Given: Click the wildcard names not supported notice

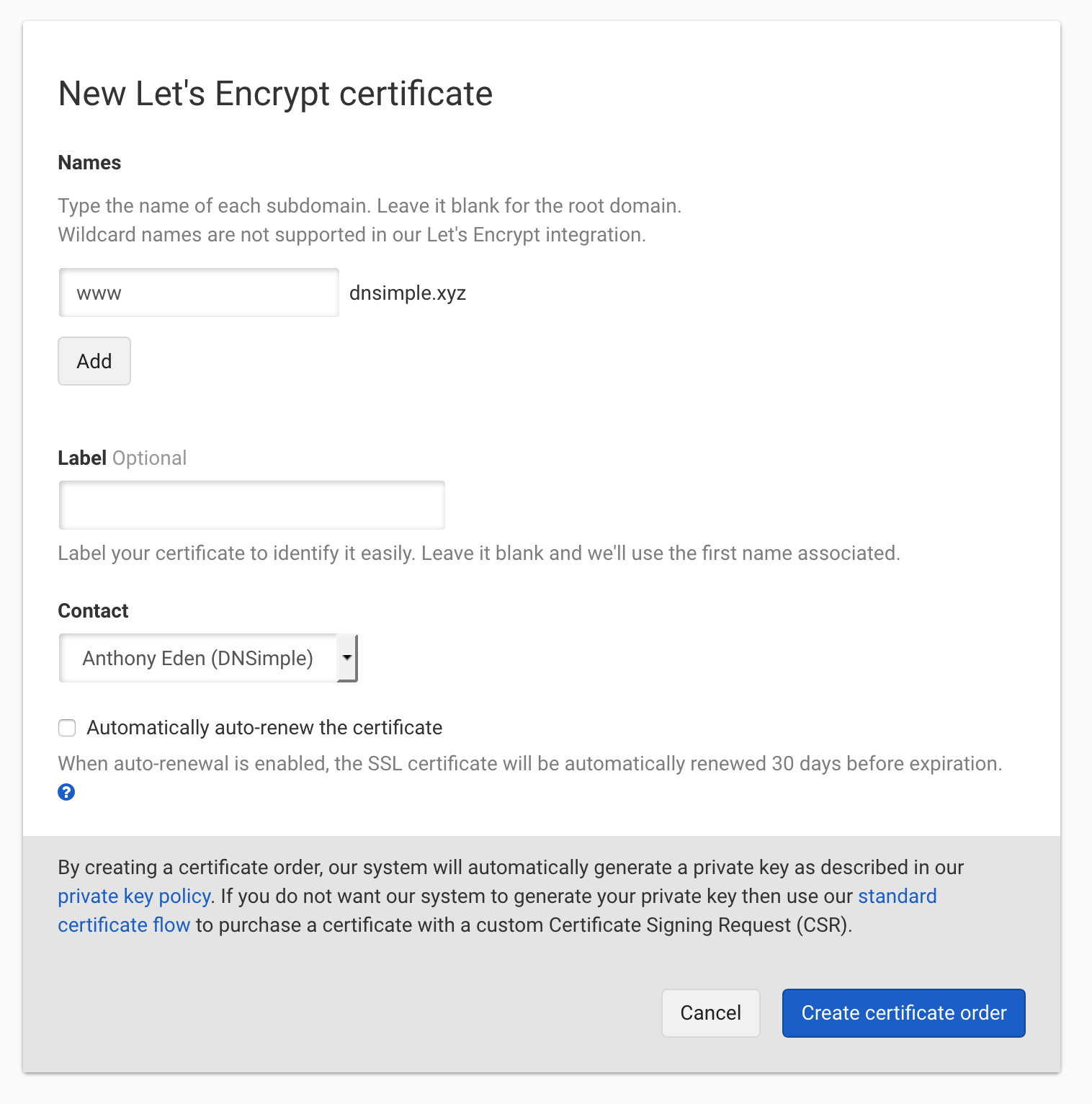Looking at the screenshot, I should [x=352, y=235].
